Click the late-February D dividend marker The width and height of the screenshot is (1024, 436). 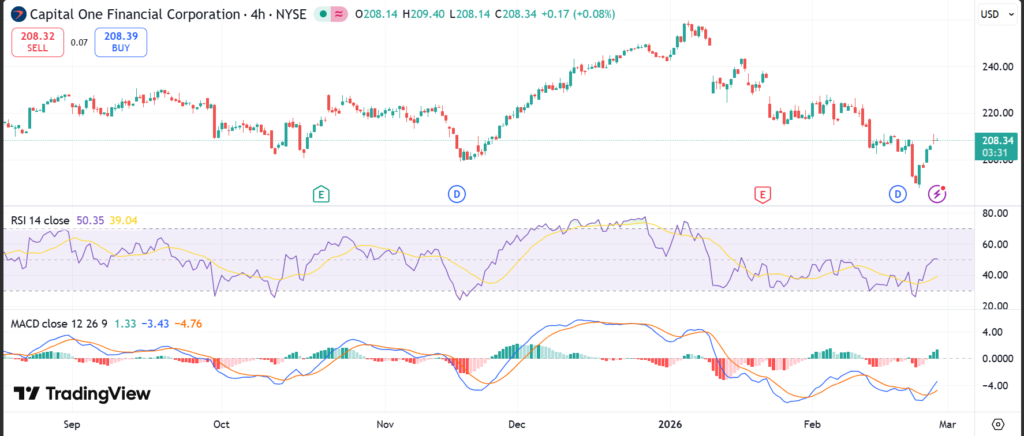(897, 193)
